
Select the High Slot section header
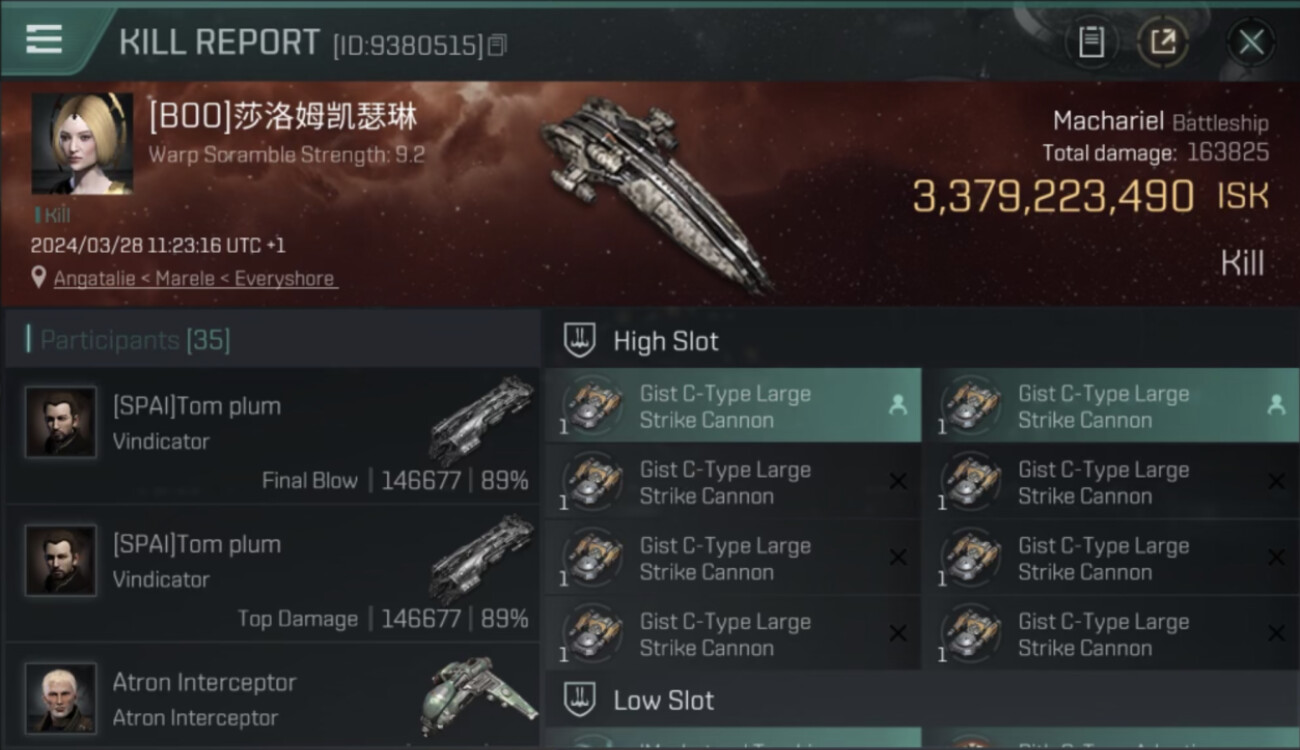921,340
